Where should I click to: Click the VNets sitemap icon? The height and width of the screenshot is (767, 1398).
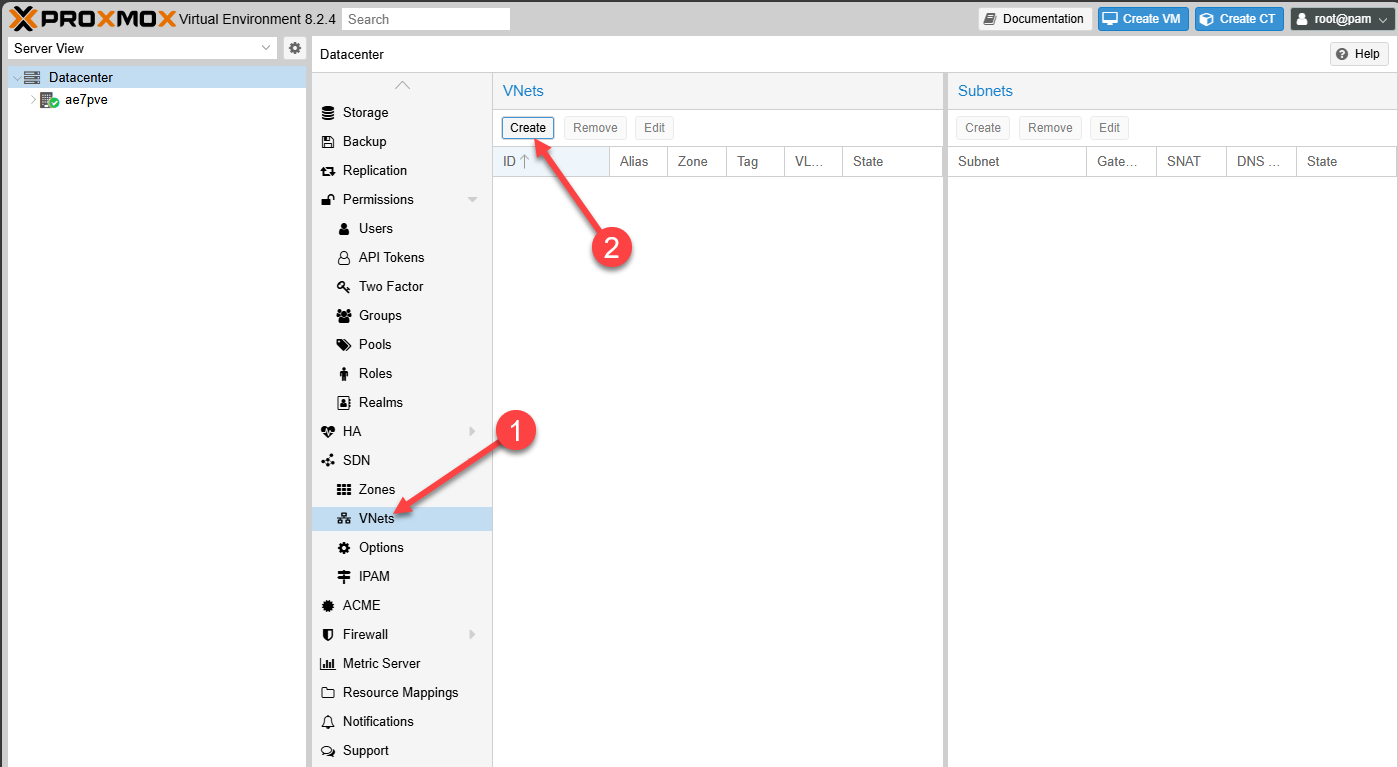(344, 519)
